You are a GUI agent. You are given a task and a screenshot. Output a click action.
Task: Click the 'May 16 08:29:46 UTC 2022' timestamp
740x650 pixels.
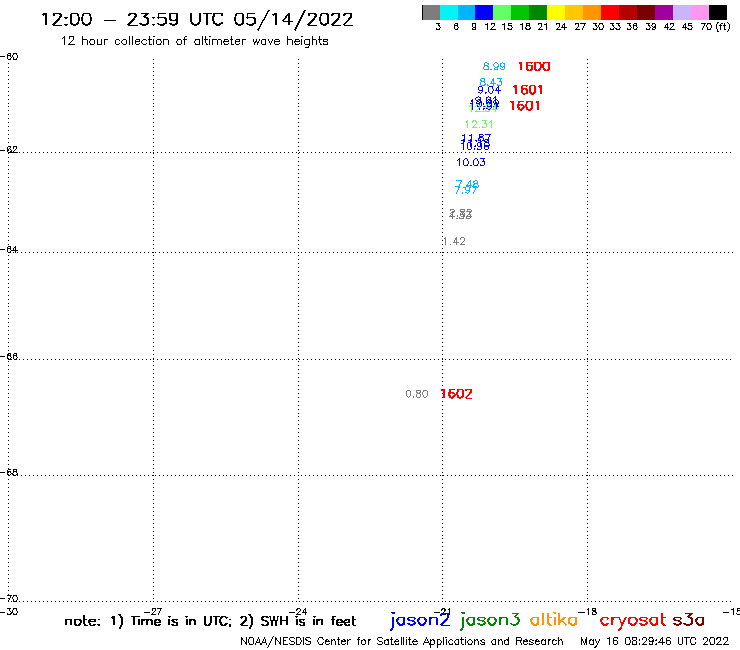tap(654, 641)
